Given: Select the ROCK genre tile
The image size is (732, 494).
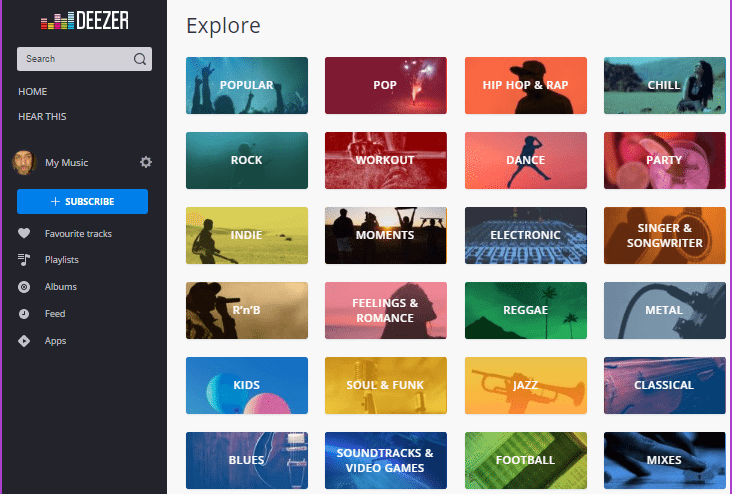Looking at the screenshot, I should [247, 161].
